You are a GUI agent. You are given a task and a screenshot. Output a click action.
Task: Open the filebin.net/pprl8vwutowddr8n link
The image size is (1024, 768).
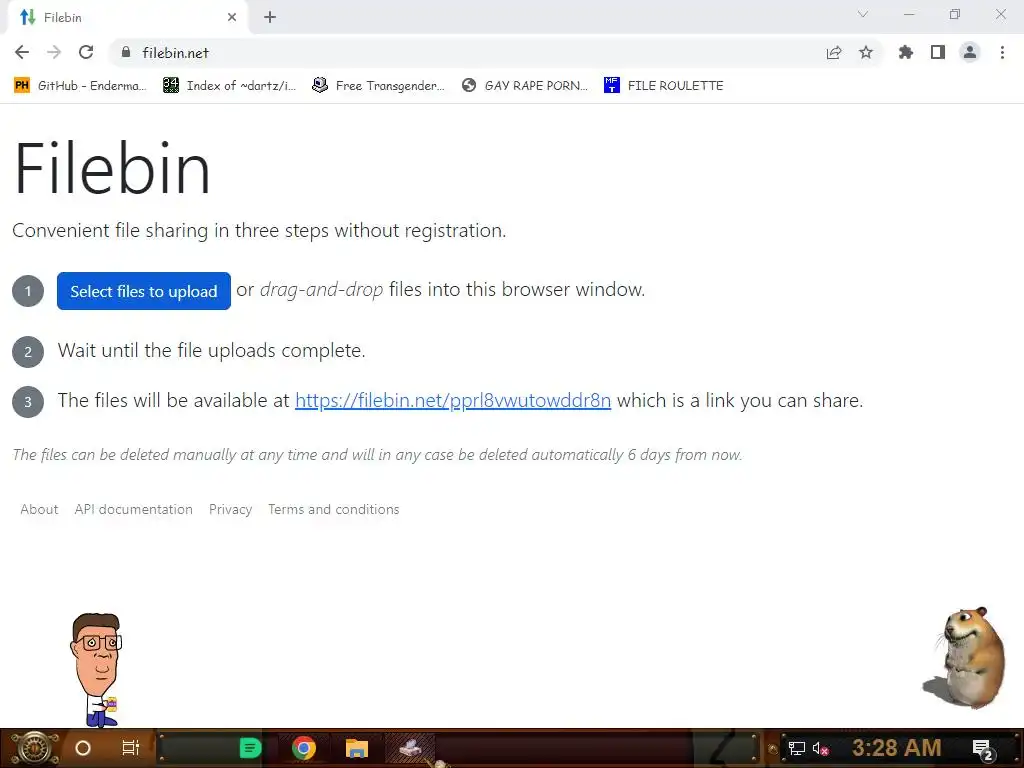click(x=453, y=400)
